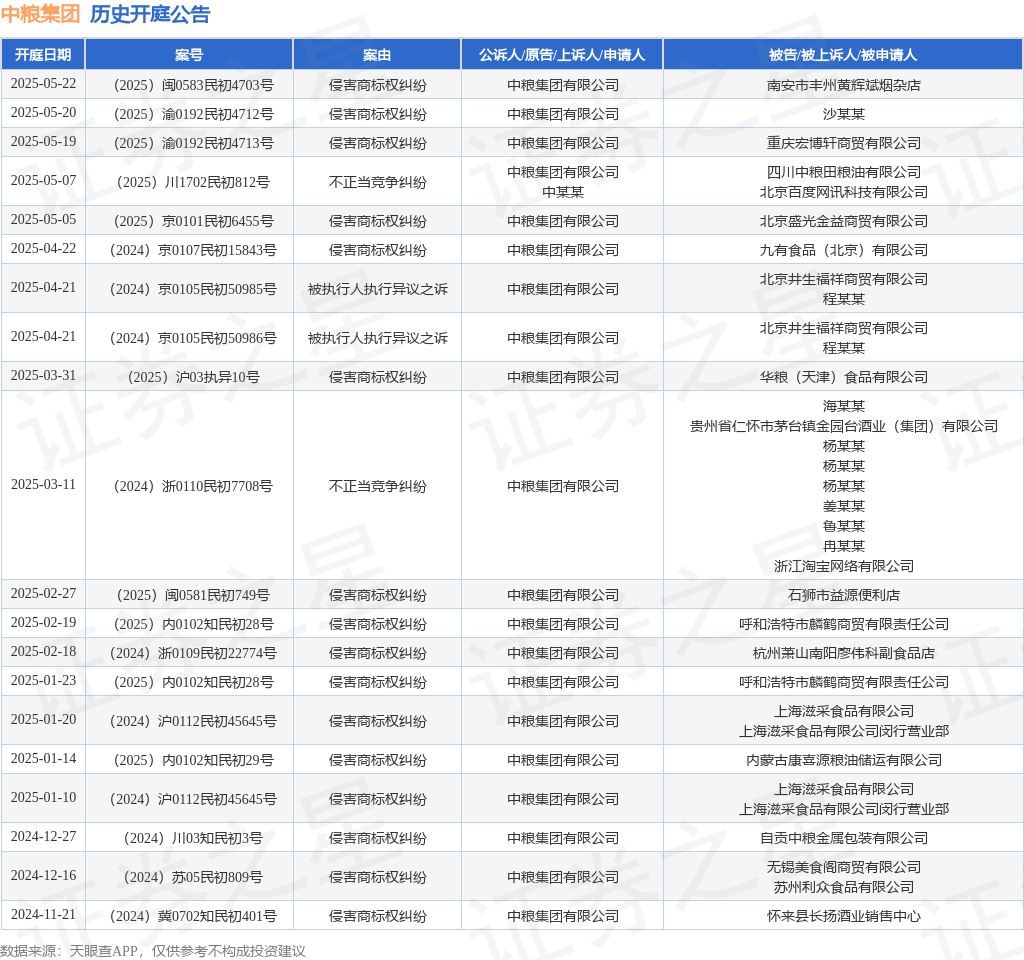1024x960 pixels.
Task: Select defendant 华粮（天津）食品有限公司
Action: tap(843, 377)
